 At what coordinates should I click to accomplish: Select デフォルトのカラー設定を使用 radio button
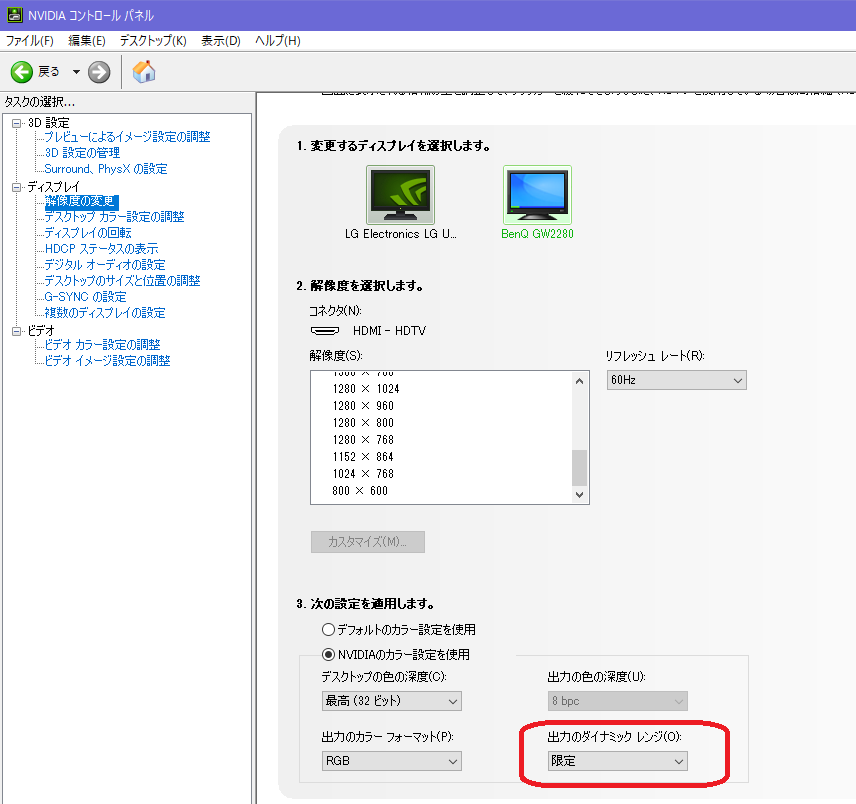point(328,630)
